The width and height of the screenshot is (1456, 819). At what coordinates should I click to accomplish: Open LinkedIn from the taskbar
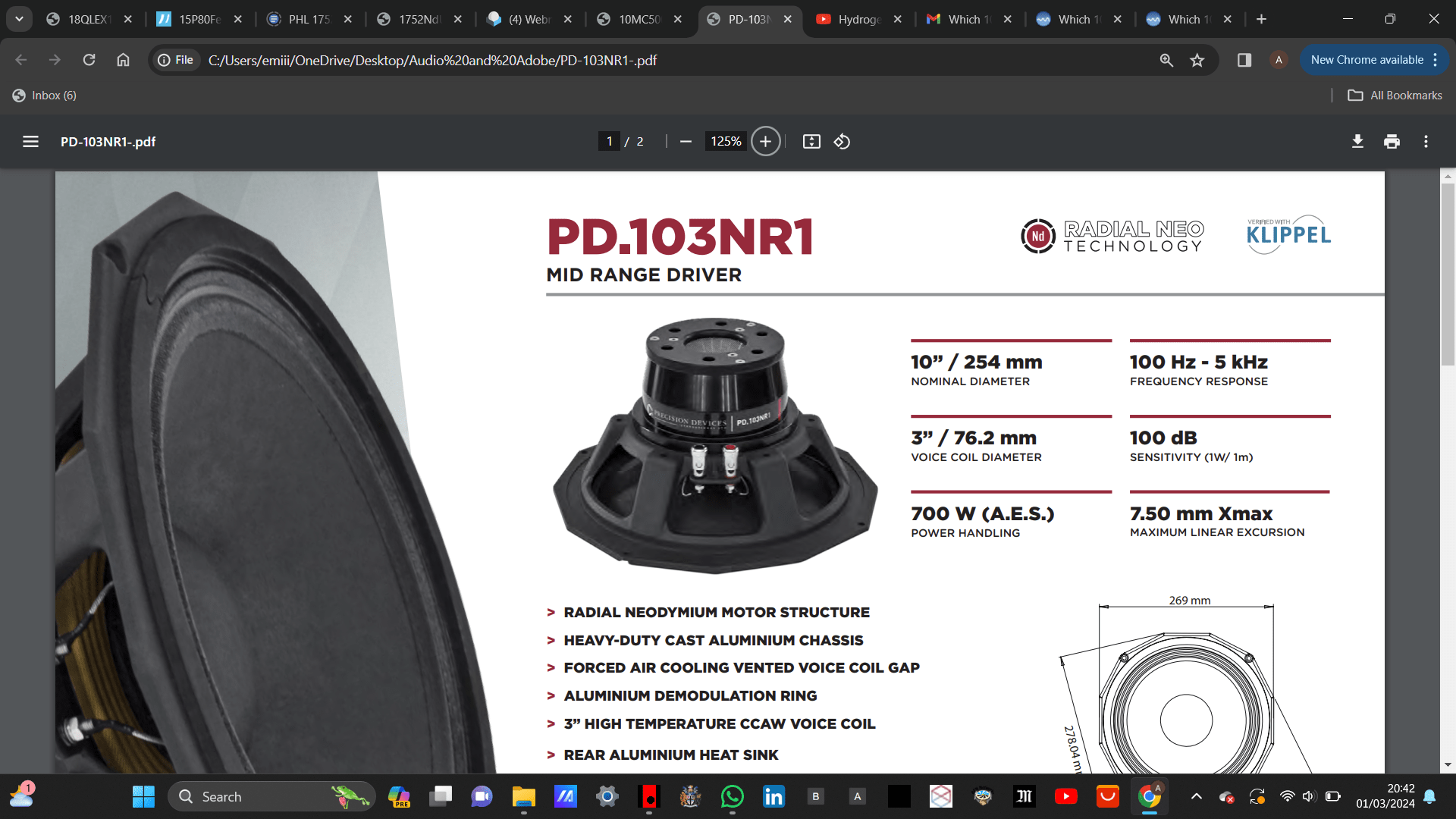pos(773,796)
